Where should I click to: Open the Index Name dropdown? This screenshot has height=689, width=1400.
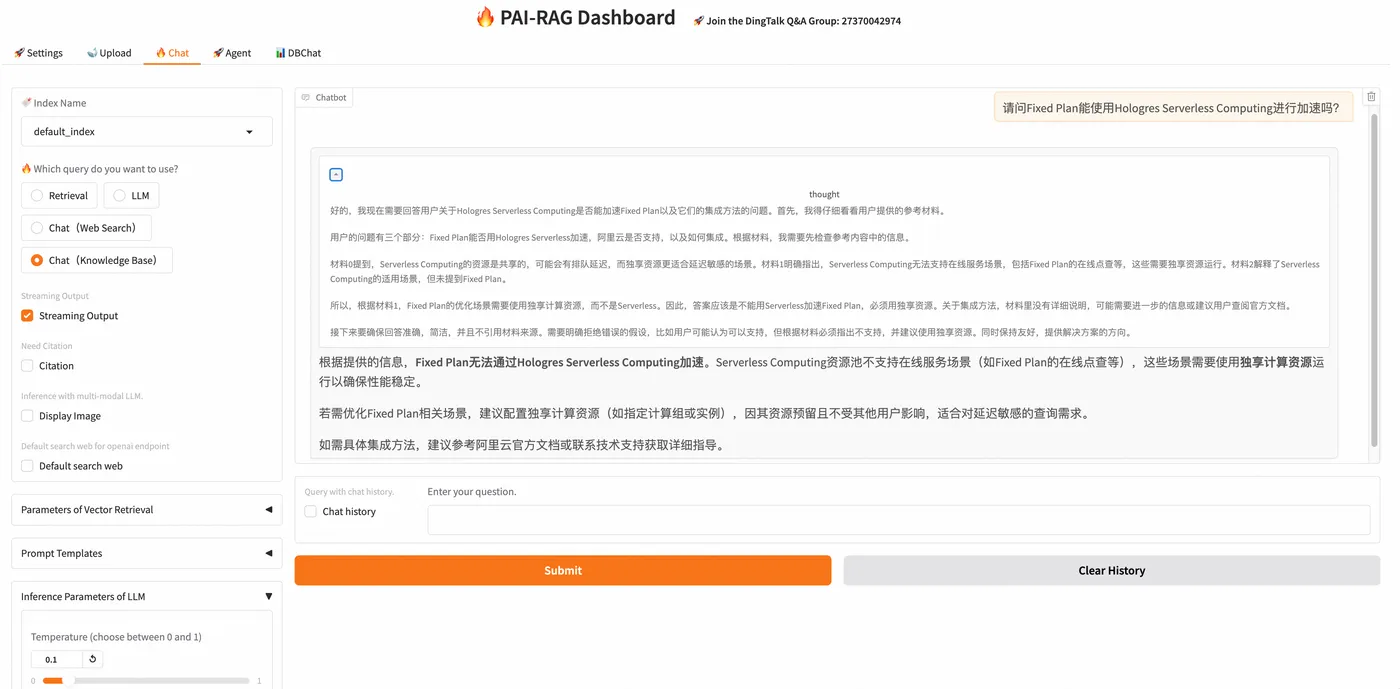pos(147,131)
